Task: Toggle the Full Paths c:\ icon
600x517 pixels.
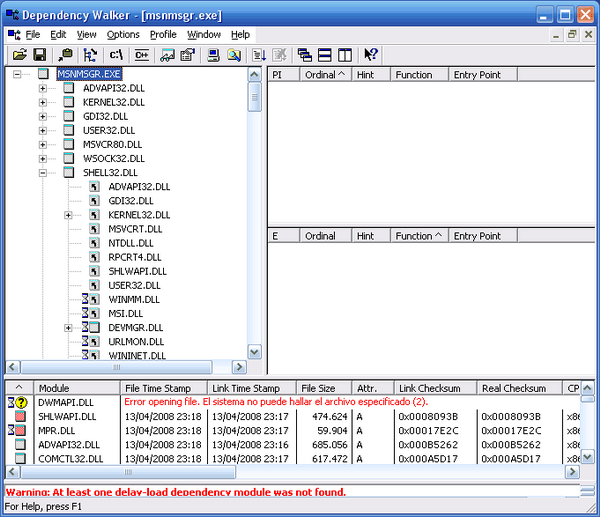Action: click(116, 55)
